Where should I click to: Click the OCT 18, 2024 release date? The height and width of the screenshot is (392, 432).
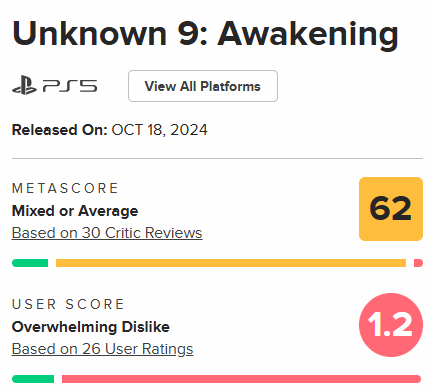point(159,130)
